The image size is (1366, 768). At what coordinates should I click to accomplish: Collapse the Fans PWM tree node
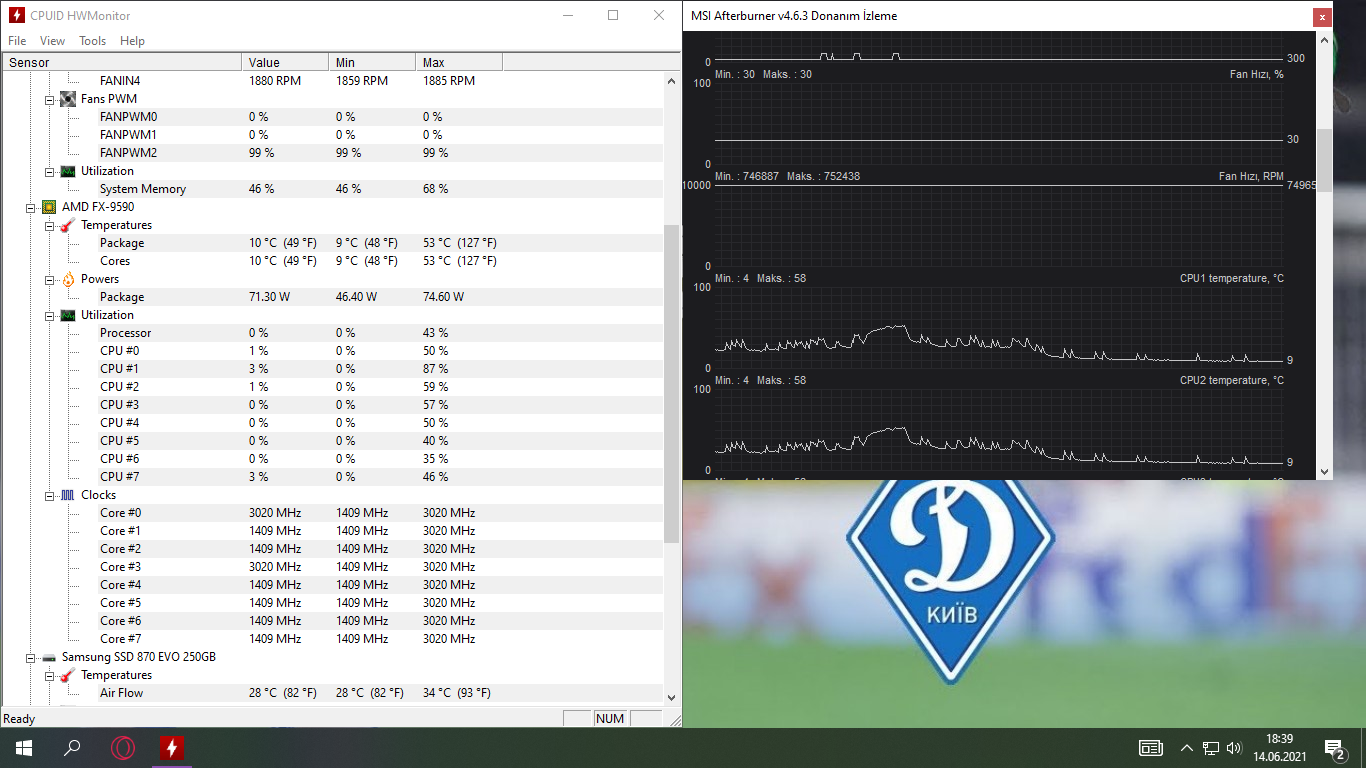49,99
